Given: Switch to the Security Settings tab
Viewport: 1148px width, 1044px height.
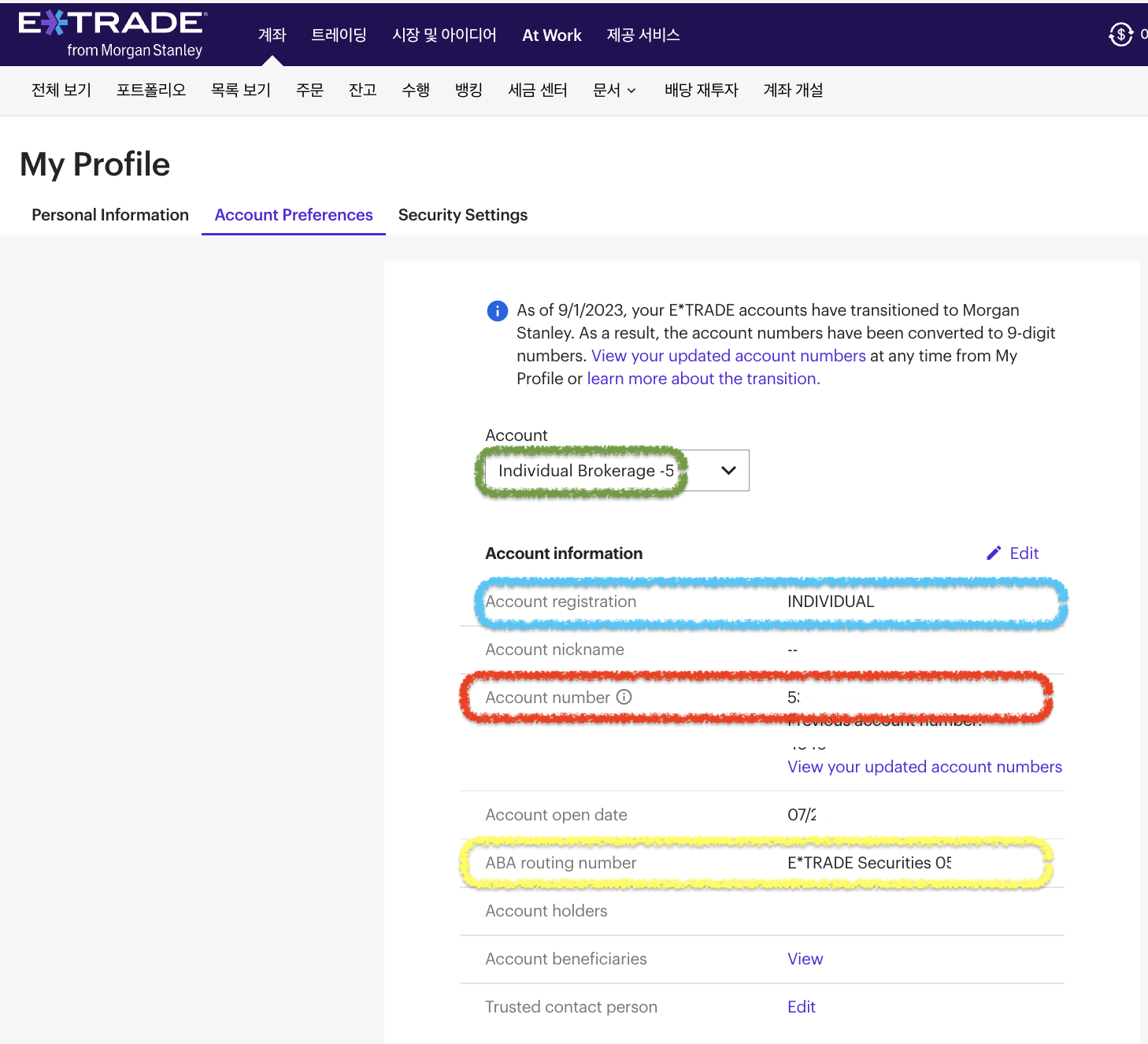Looking at the screenshot, I should tap(463, 215).
